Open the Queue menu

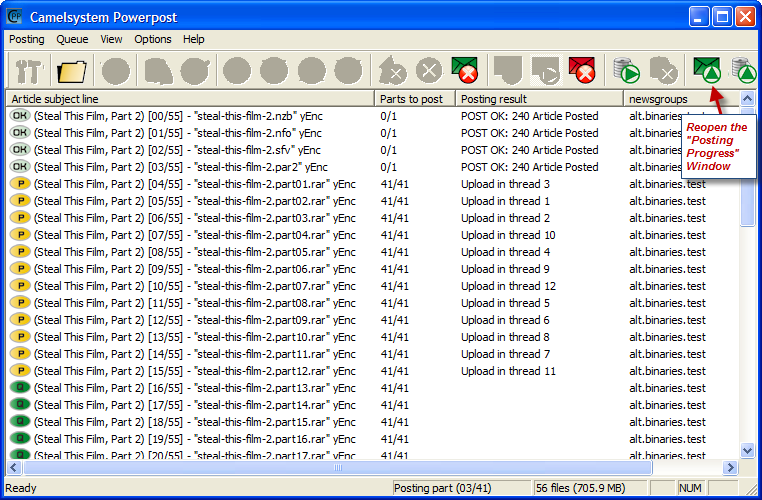pyautogui.click(x=72, y=39)
